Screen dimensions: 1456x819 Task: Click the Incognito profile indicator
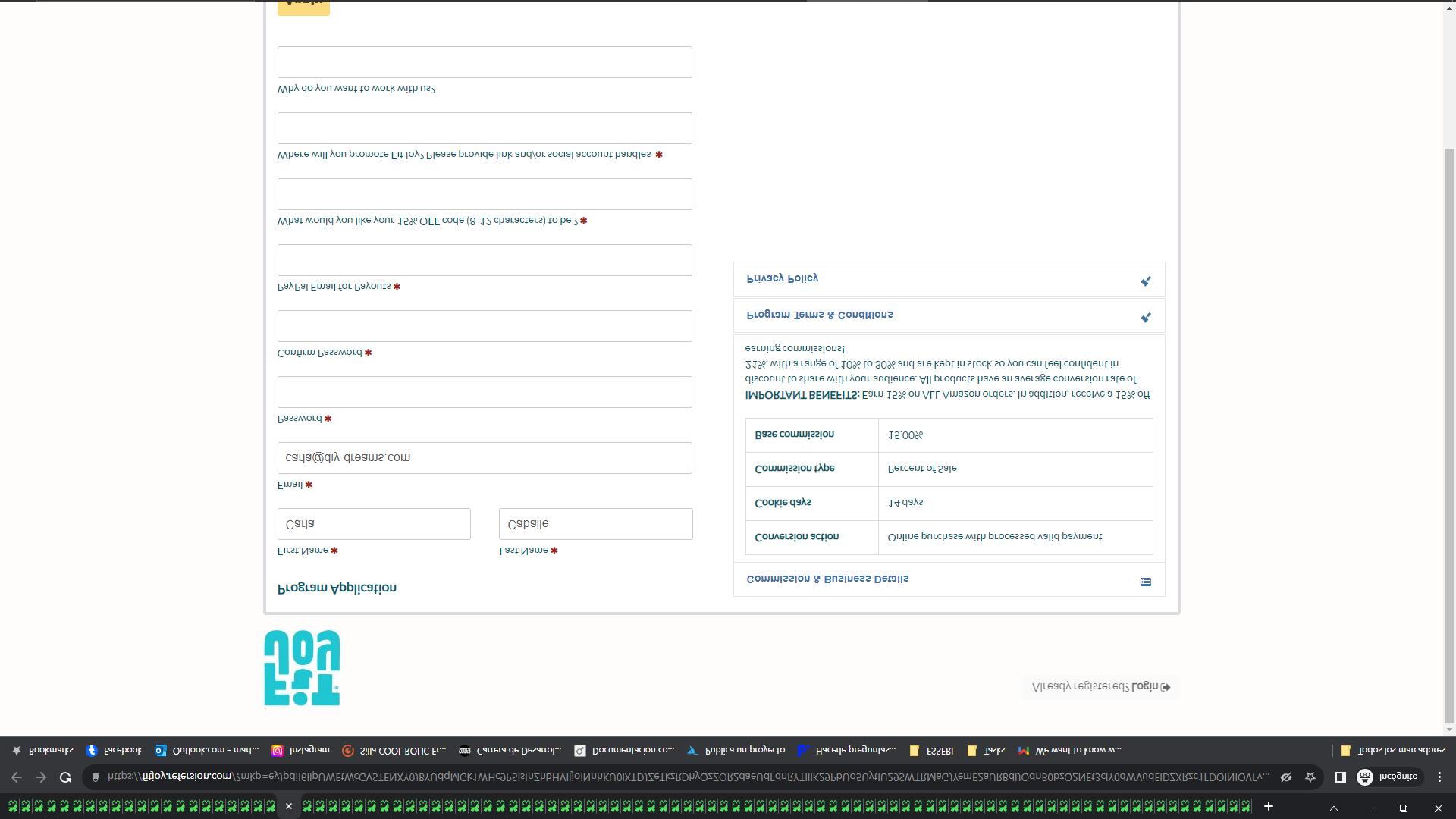point(1387,777)
